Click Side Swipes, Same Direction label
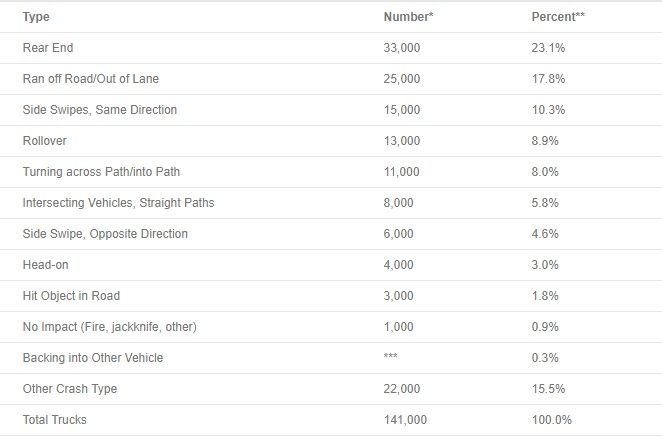662x436 pixels. point(100,110)
